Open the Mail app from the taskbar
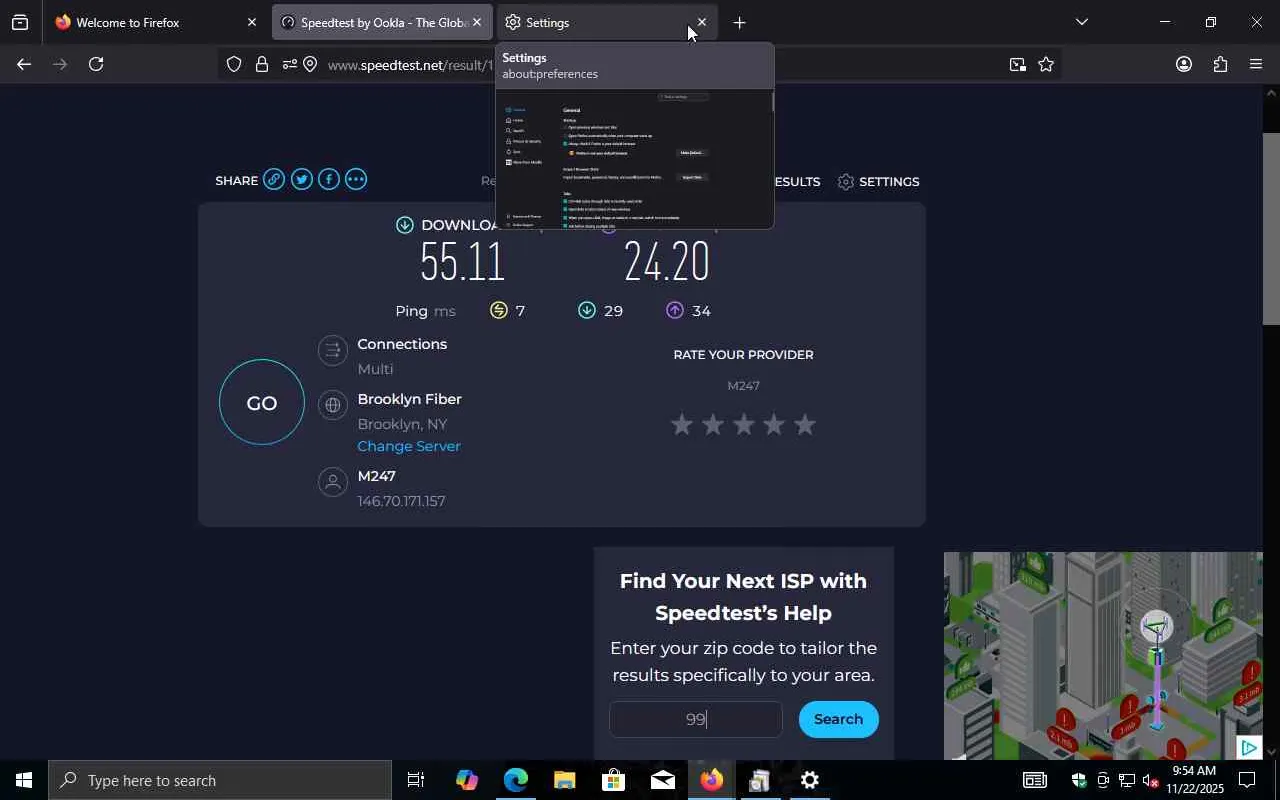Screen dimensions: 1280x800 [663, 780]
